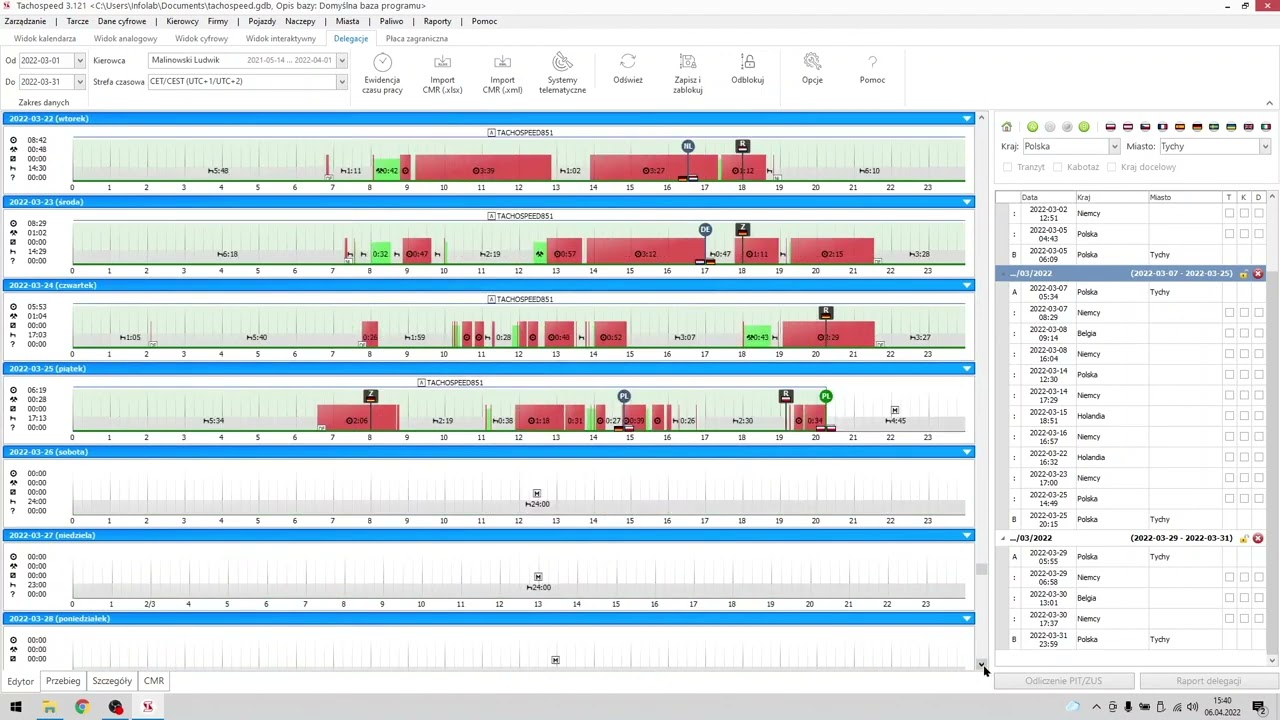This screenshot has height=720, width=1280.
Task: Delete delegation 2022-03-29 - 2022-03-31 red X
Action: point(1258,538)
